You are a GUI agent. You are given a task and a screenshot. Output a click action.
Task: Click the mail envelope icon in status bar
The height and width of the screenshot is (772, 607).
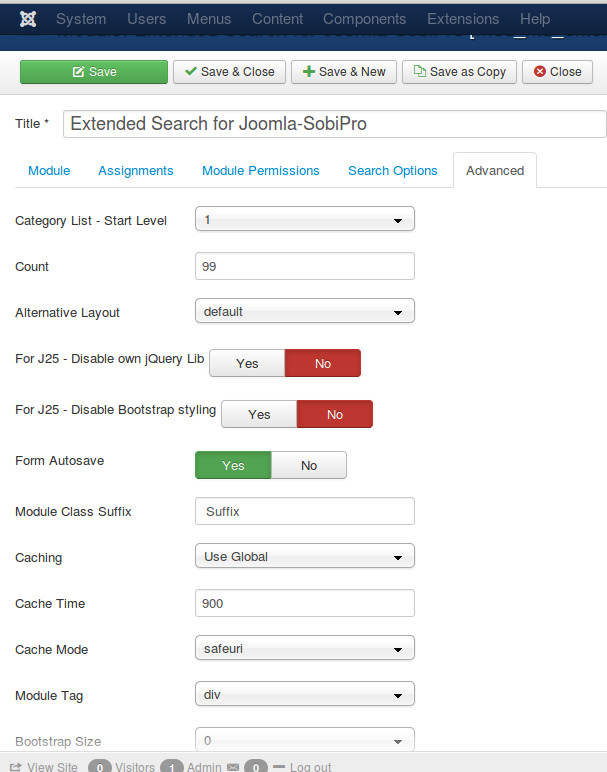[x=233, y=767]
